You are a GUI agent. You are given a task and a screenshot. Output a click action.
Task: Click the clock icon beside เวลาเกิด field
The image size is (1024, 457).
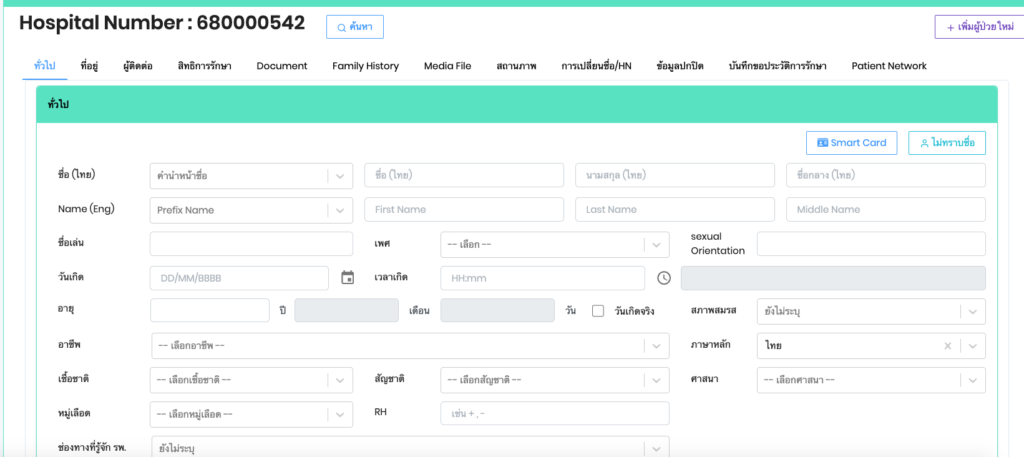tap(663, 278)
